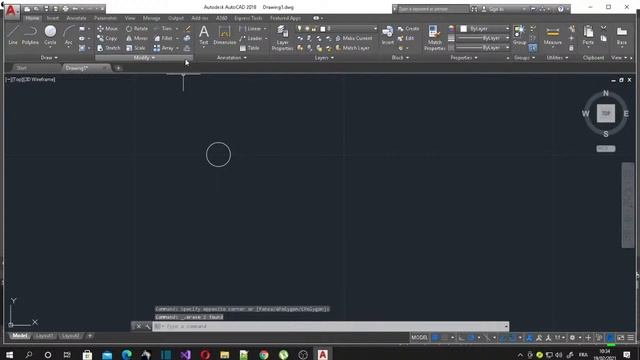Activate the Mirror tool
Screen dimensions: 640x360
coord(137,38)
